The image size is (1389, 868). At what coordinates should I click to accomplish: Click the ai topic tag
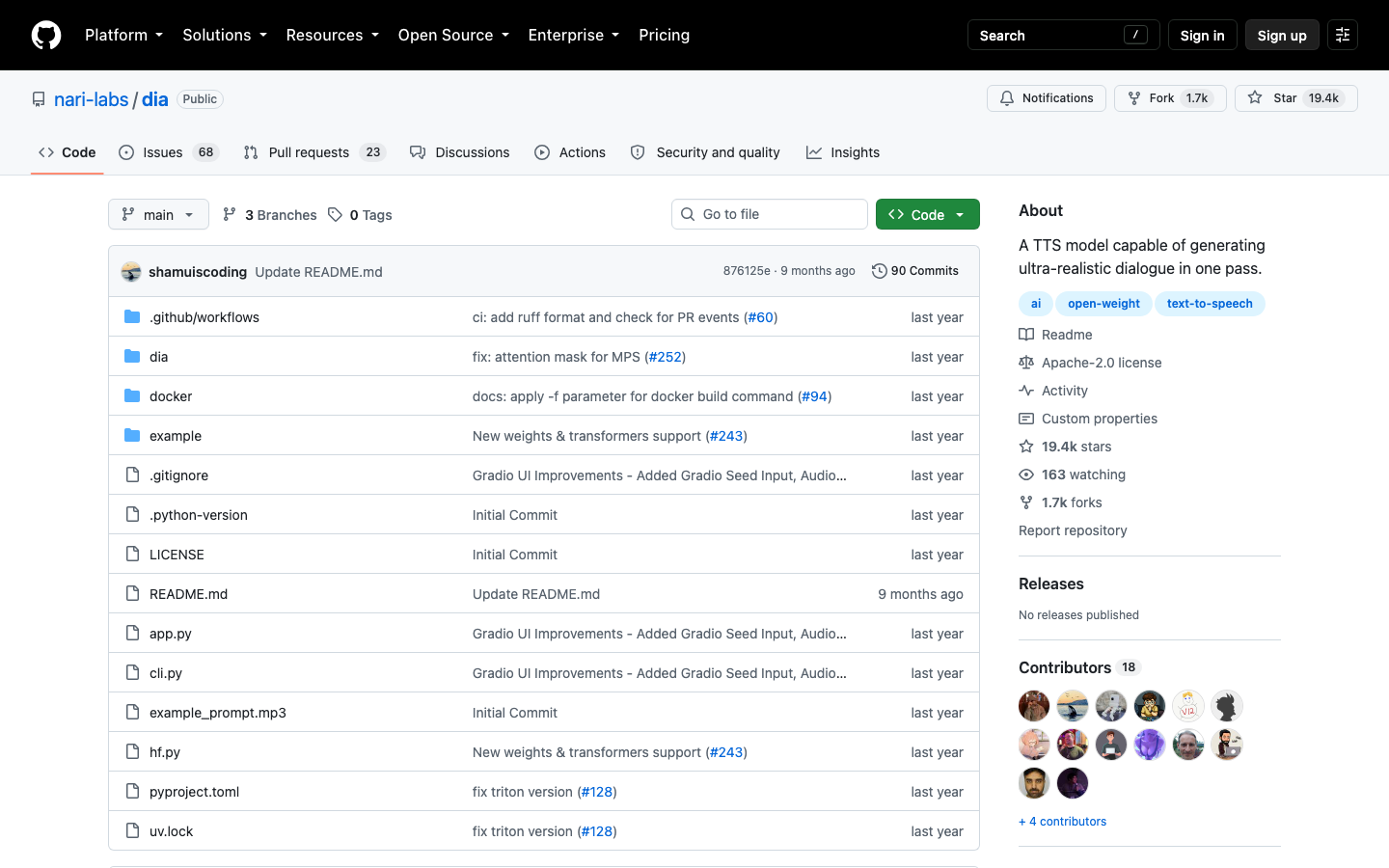tap(1036, 304)
